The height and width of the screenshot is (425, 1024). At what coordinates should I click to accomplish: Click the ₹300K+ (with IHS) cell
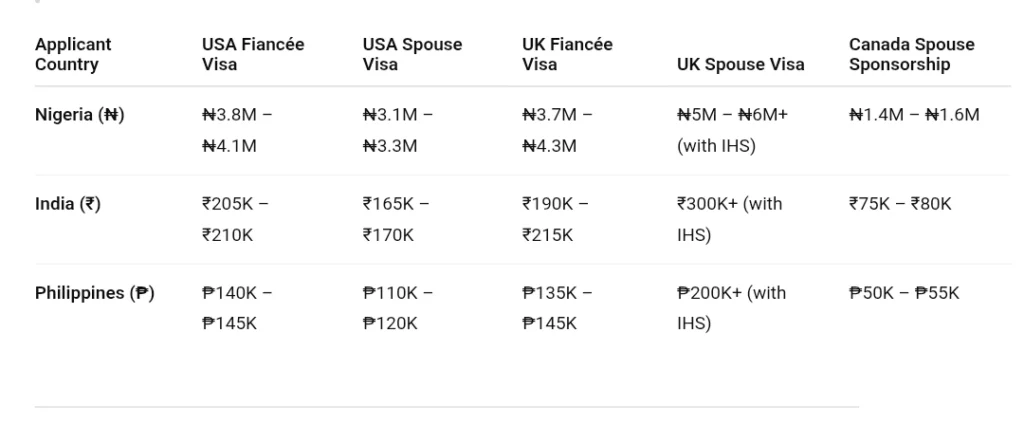[729, 219]
